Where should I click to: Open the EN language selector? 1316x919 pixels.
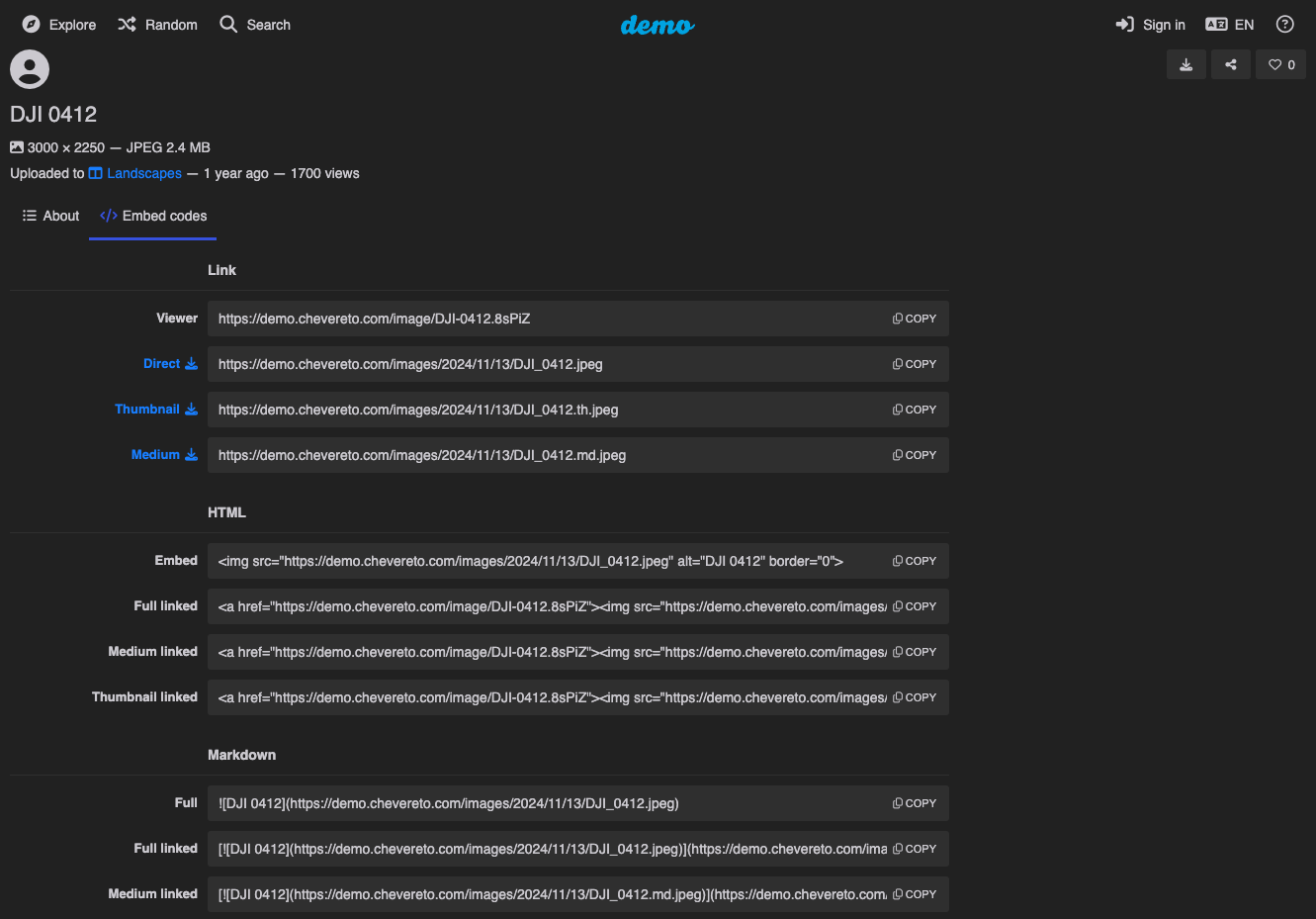(1230, 25)
